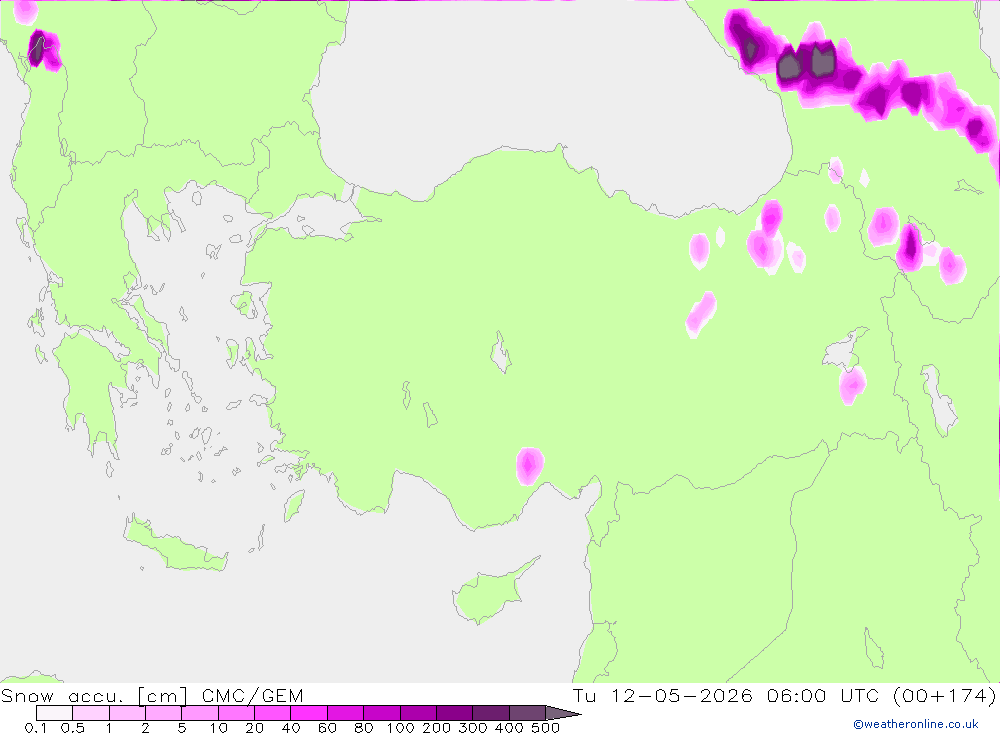
Task: Click the 'Snow accu. [cm] CMC/GEM' title
Action: 152,695
